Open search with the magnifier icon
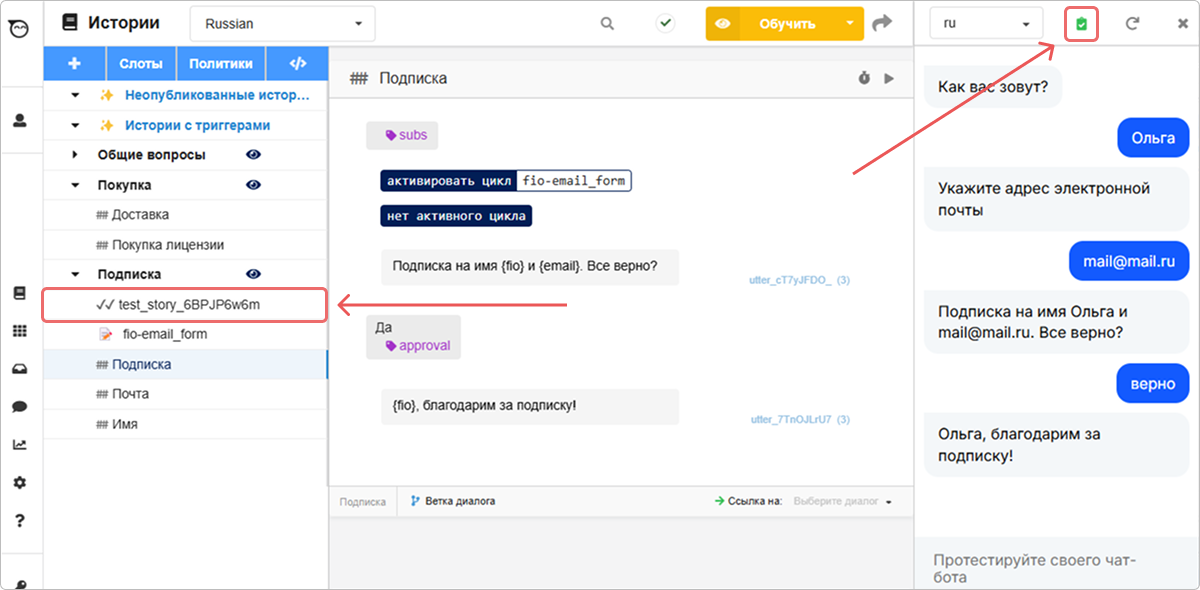 click(606, 22)
